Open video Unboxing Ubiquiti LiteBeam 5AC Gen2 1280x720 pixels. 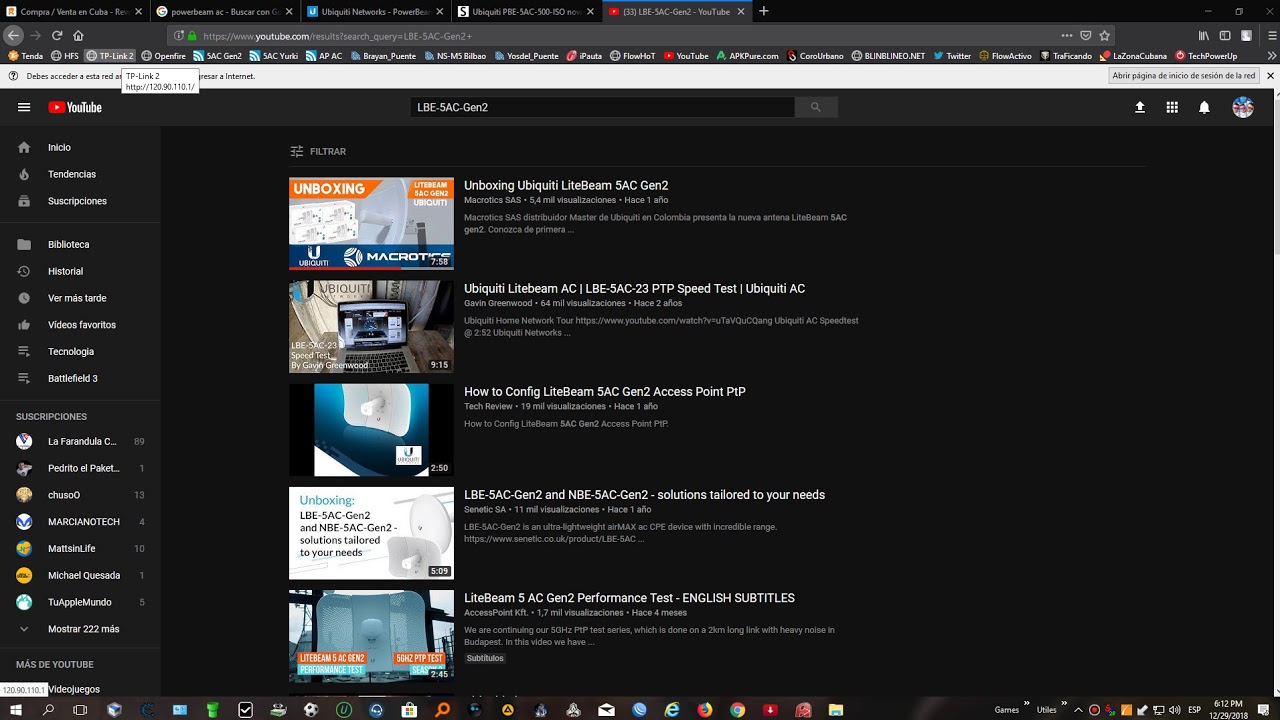[x=566, y=186]
